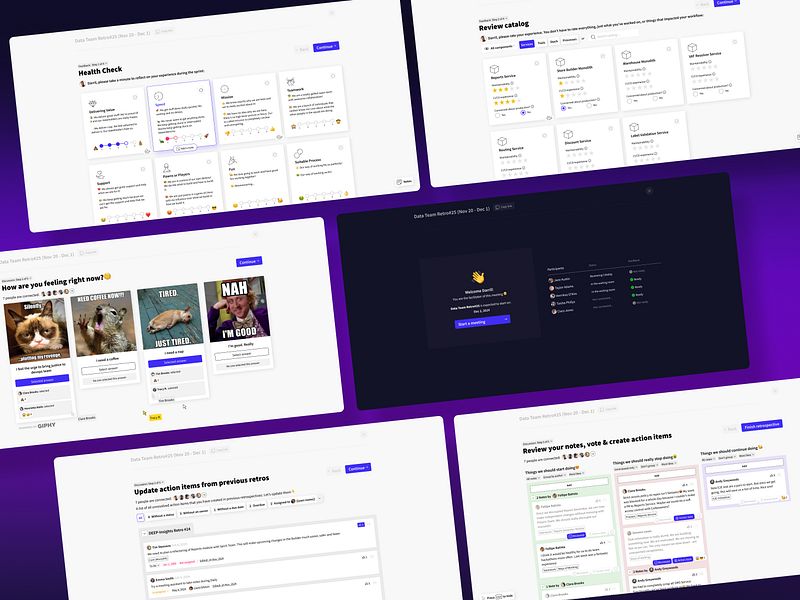
Task: Click the 'Nah I'm good' meme thumbnail
Action: [236, 309]
